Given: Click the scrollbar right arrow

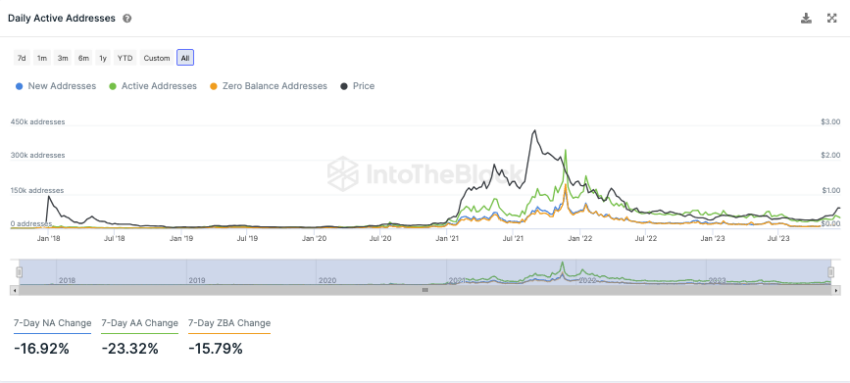Looking at the screenshot, I should (x=836, y=290).
